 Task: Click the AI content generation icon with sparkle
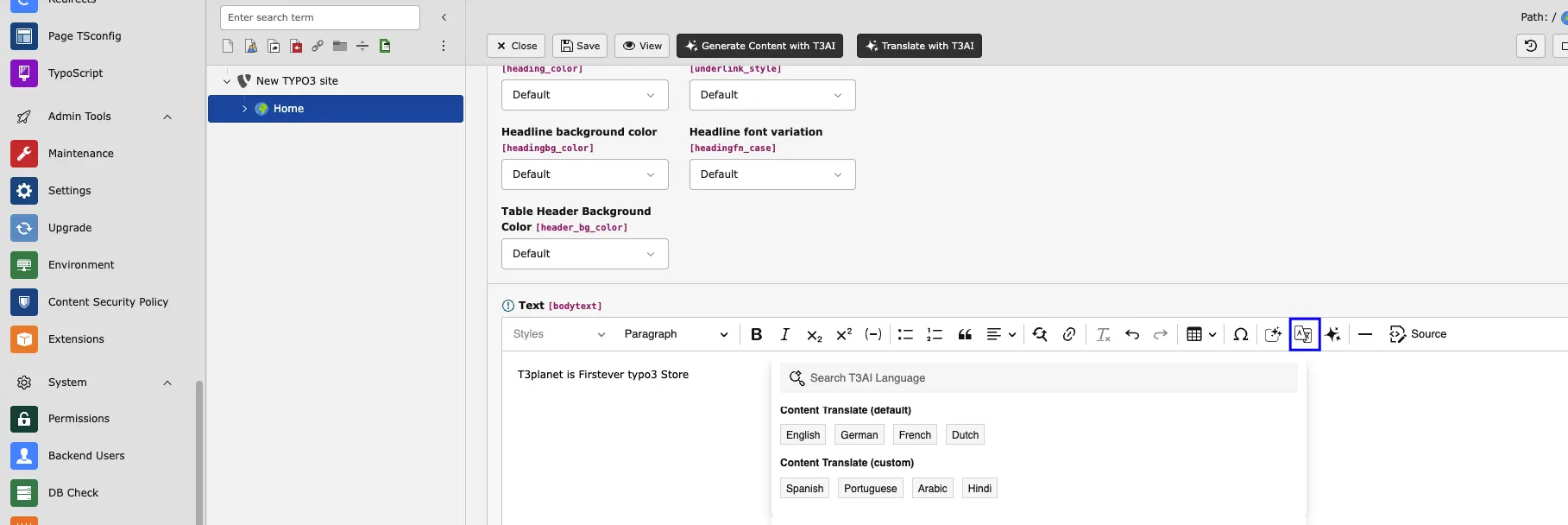[x=1273, y=334]
